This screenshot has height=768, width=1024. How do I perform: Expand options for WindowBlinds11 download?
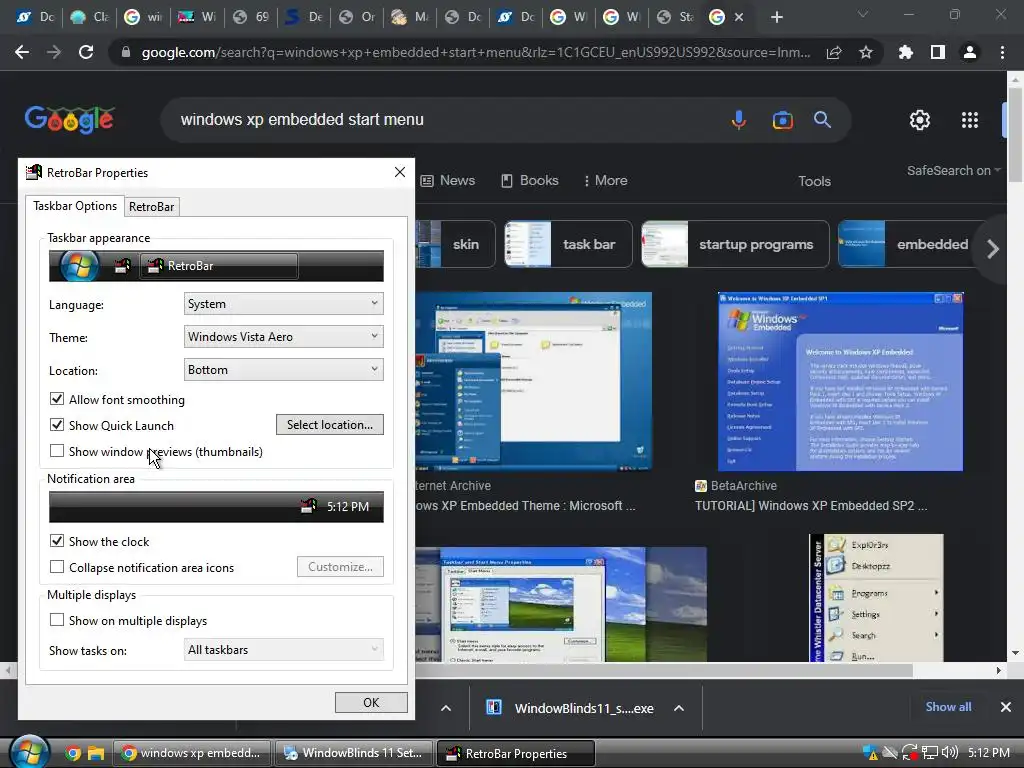(679, 708)
